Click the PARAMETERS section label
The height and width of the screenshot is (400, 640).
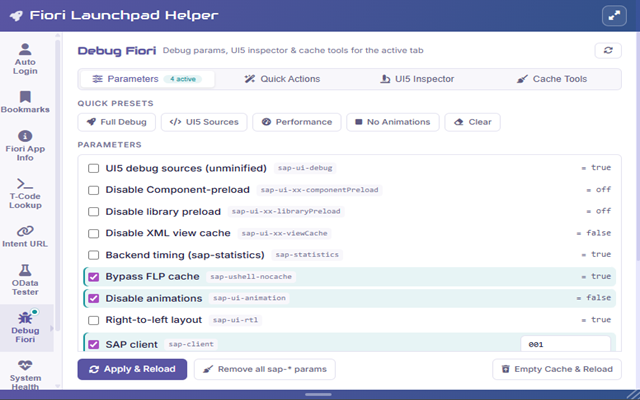point(109,144)
